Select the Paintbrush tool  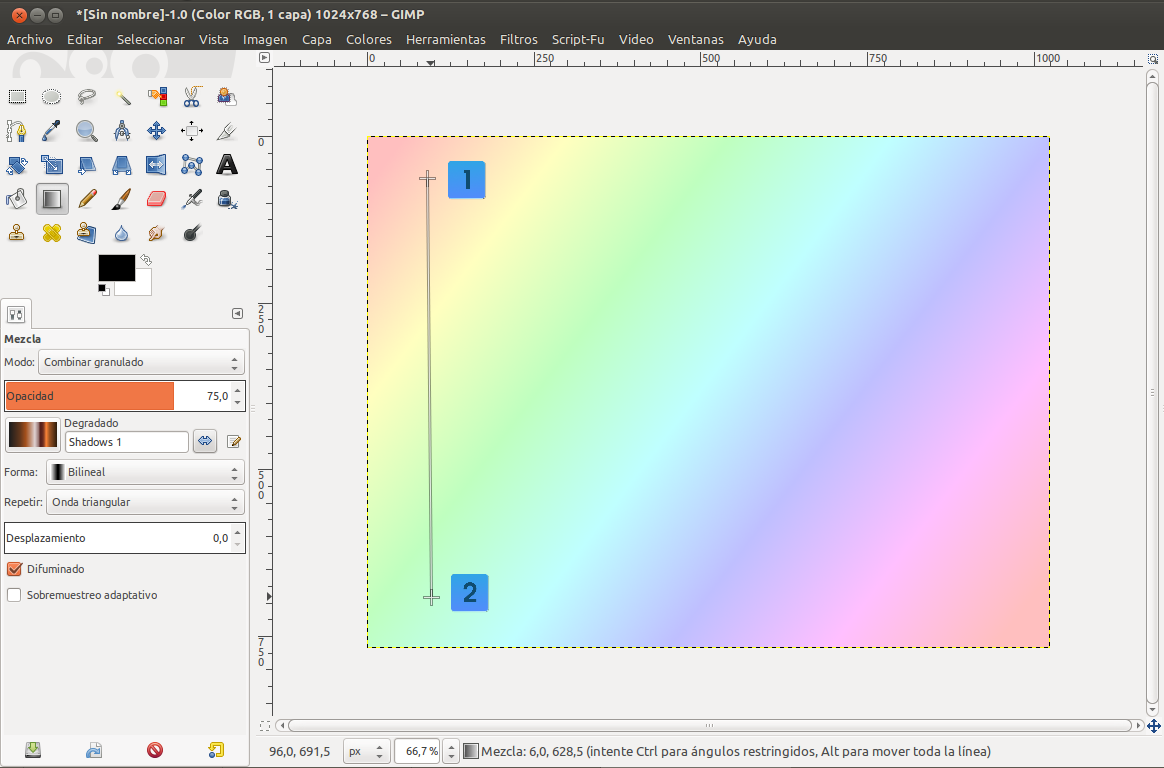tap(121, 199)
